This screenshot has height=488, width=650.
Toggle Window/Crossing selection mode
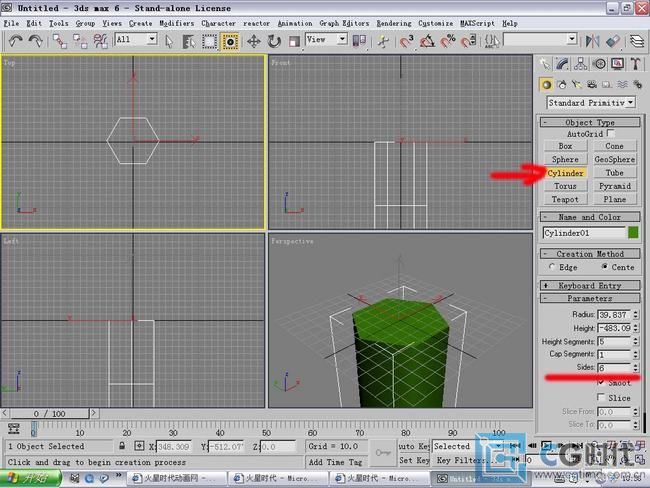click(230, 41)
